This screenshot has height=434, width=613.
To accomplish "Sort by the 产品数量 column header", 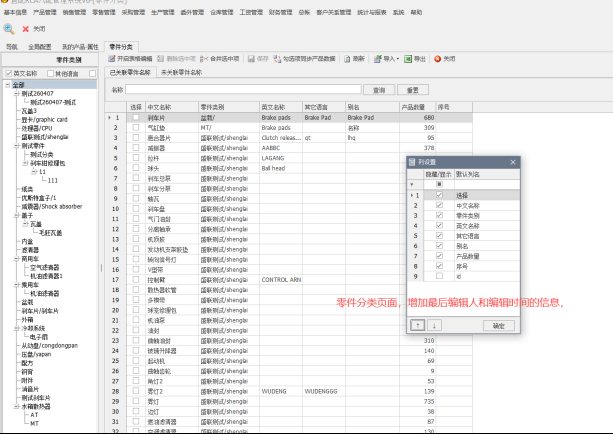I will (417, 107).
